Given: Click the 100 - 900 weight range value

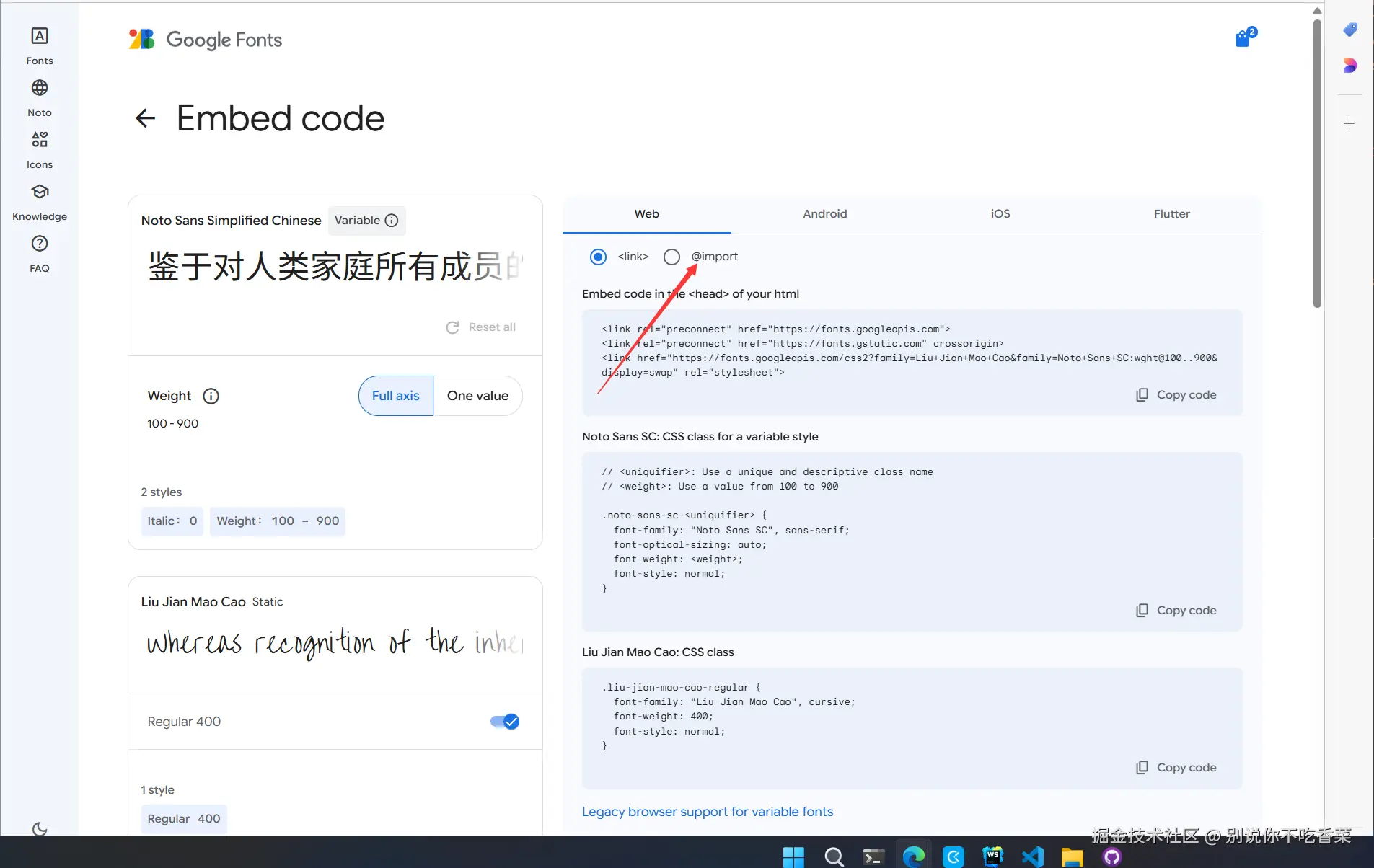Looking at the screenshot, I should tap(173, 424).
